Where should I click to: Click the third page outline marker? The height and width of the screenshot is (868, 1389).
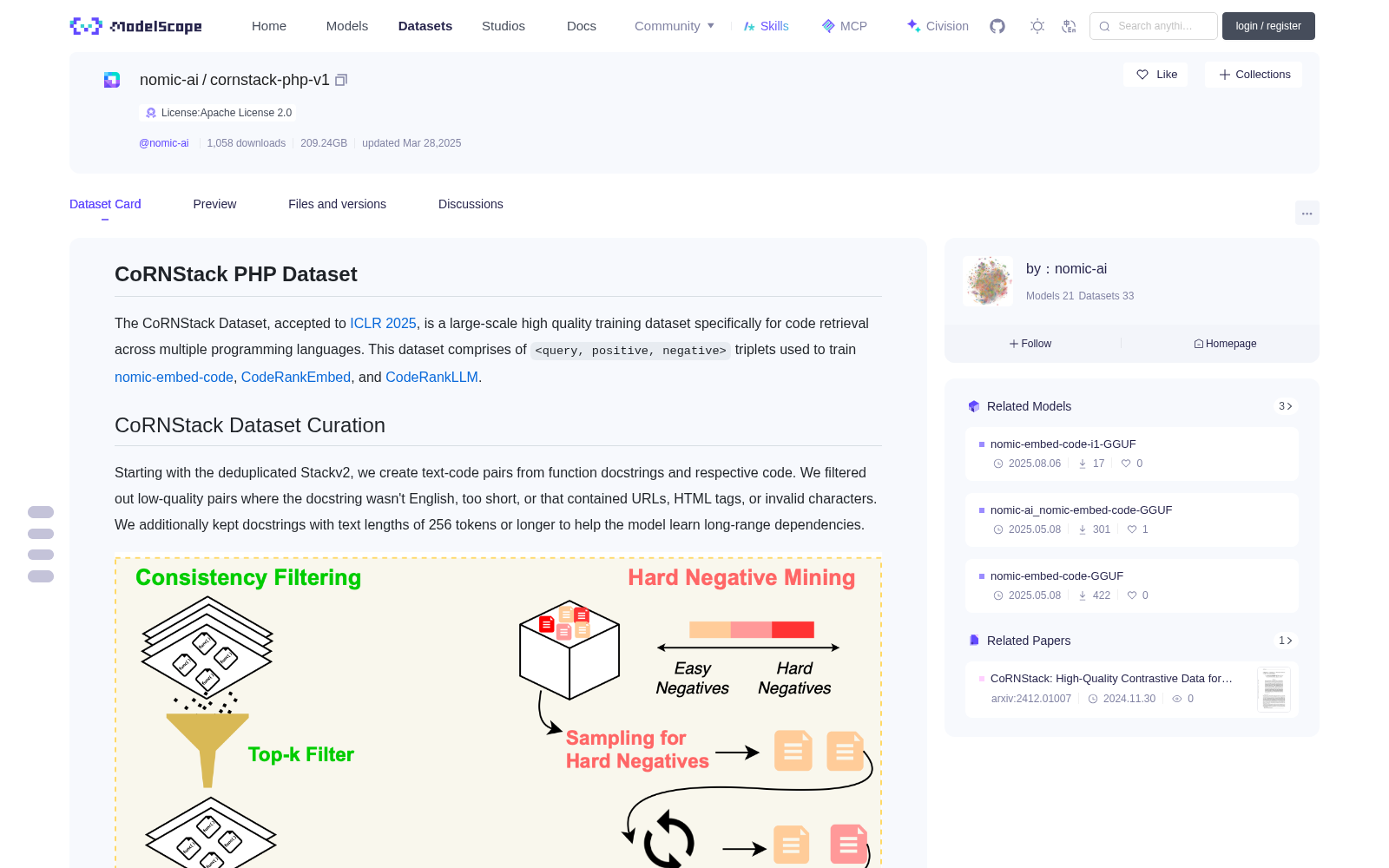tap(41, 555)
